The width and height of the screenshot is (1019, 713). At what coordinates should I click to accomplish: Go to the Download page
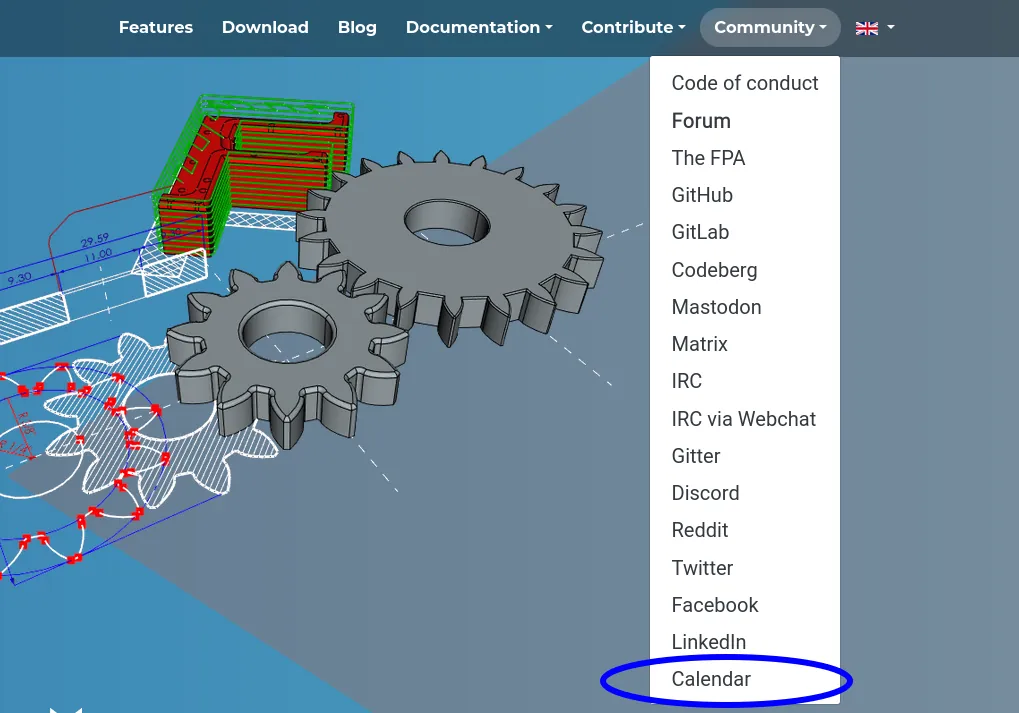pos(265,27)
